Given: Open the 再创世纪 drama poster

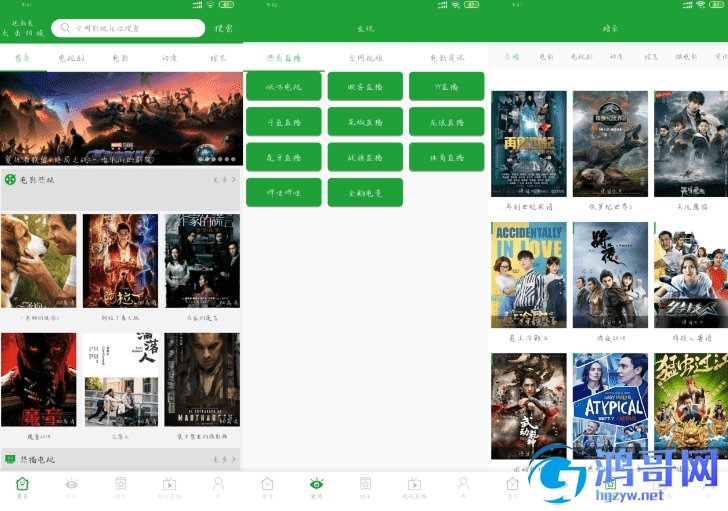Looking at the screenshot, I should (x=529, y=144).
